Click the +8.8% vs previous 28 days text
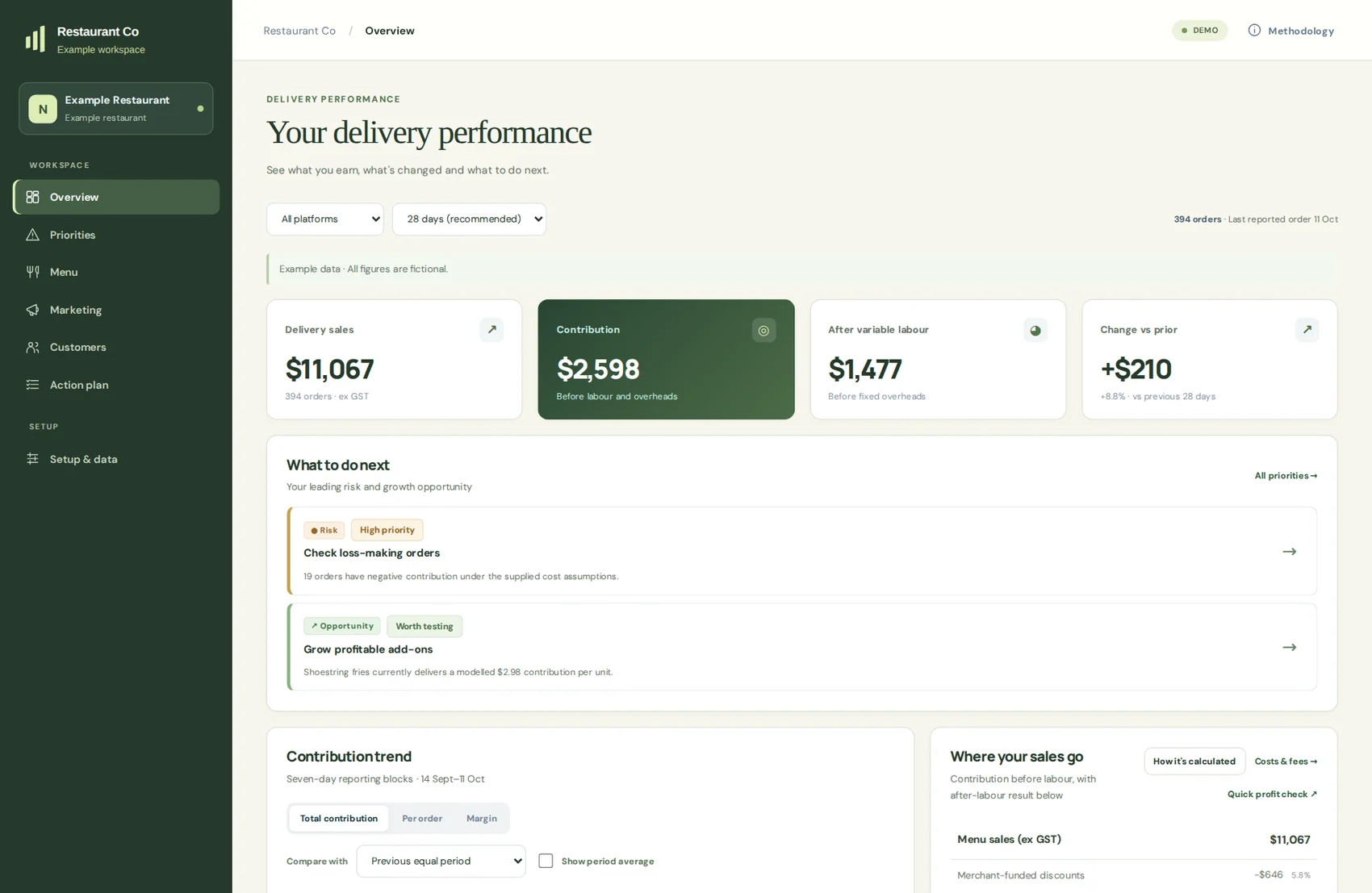1372x893 pixels. pos(1158,396)
